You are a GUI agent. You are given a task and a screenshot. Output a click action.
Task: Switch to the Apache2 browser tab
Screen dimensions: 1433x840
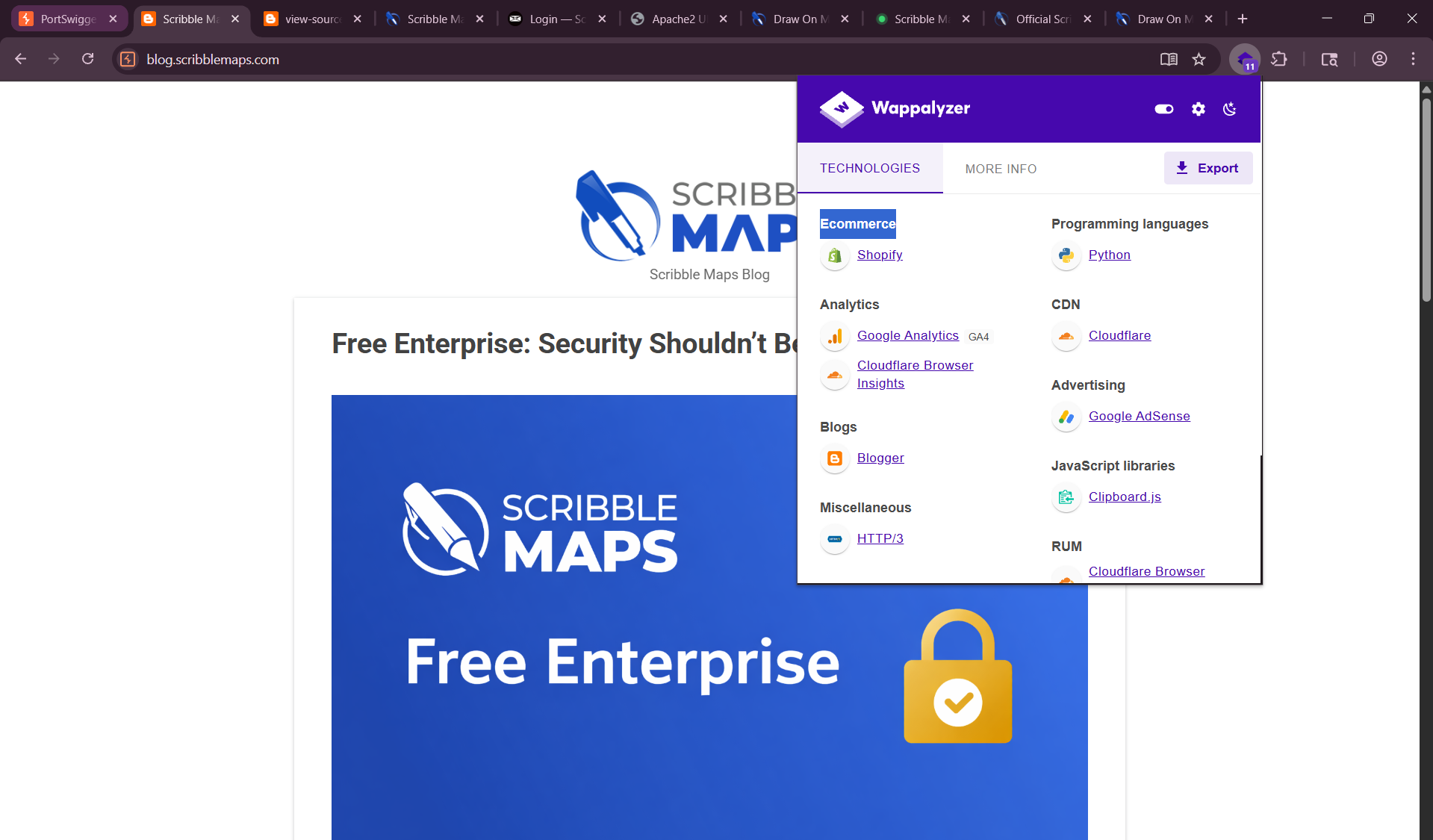coord(678,19)
